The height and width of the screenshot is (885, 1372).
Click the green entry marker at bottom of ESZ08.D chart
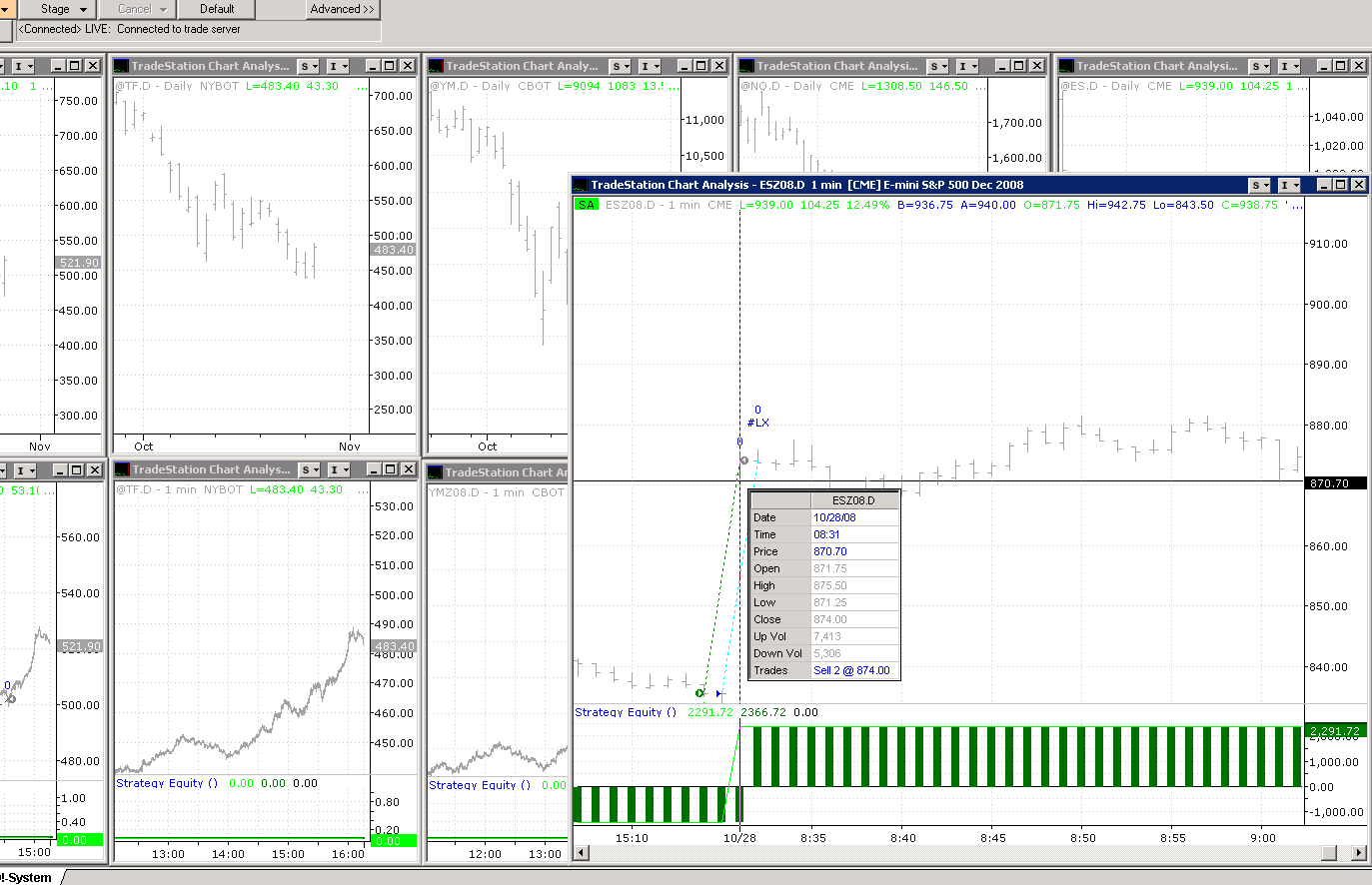(700, 692)
